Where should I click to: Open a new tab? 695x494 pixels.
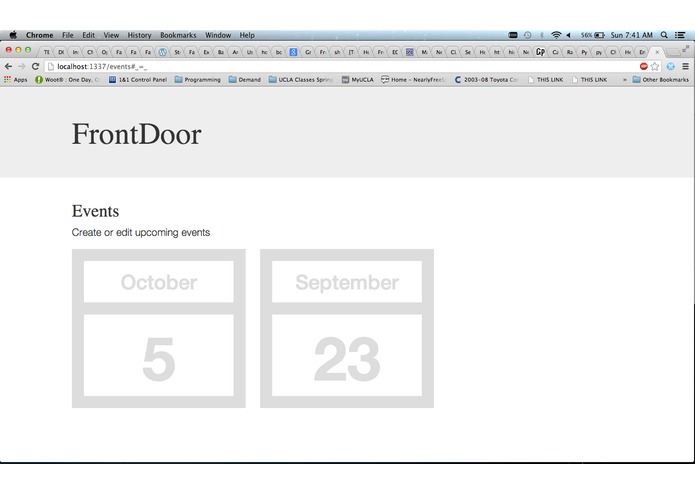tap(673, 52)
